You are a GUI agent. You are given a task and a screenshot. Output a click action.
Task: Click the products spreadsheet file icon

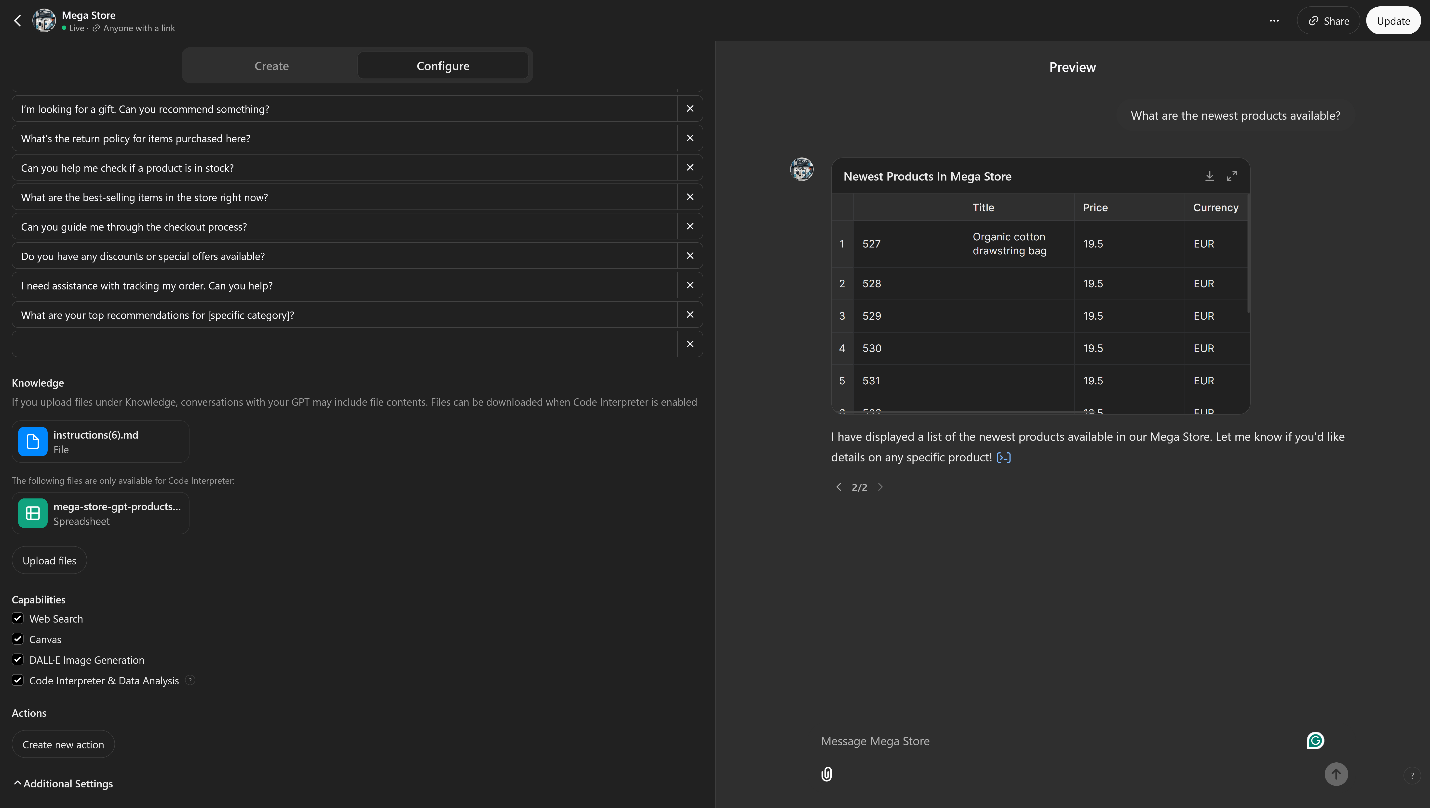tap(33, 513)
